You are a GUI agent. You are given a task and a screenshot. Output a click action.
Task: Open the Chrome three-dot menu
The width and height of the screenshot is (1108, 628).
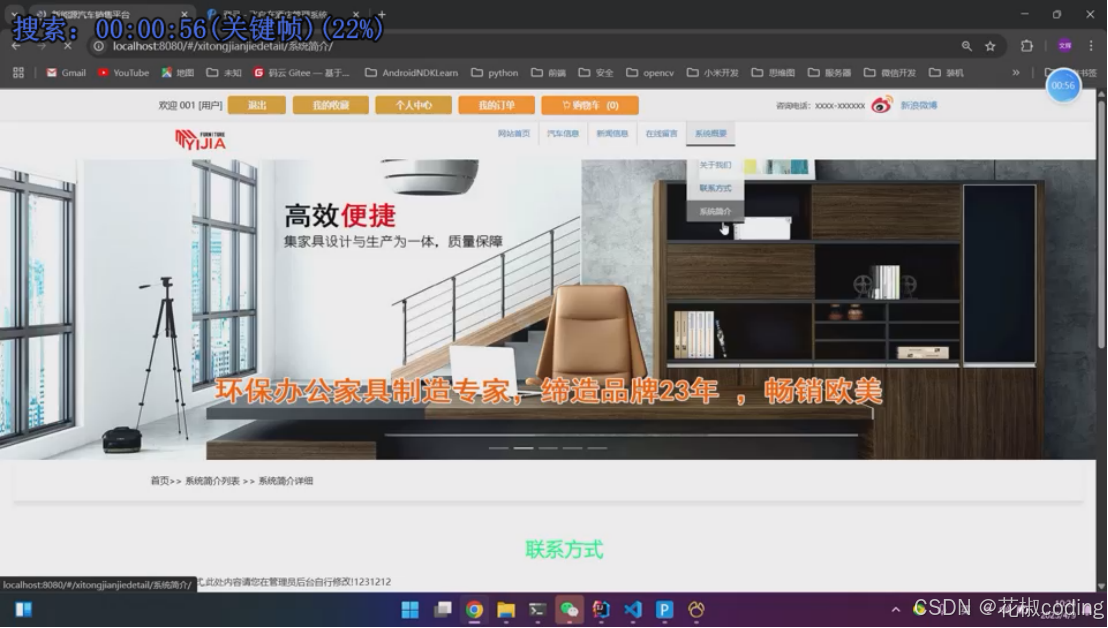pyautogui.click(x=1090, y=46)
